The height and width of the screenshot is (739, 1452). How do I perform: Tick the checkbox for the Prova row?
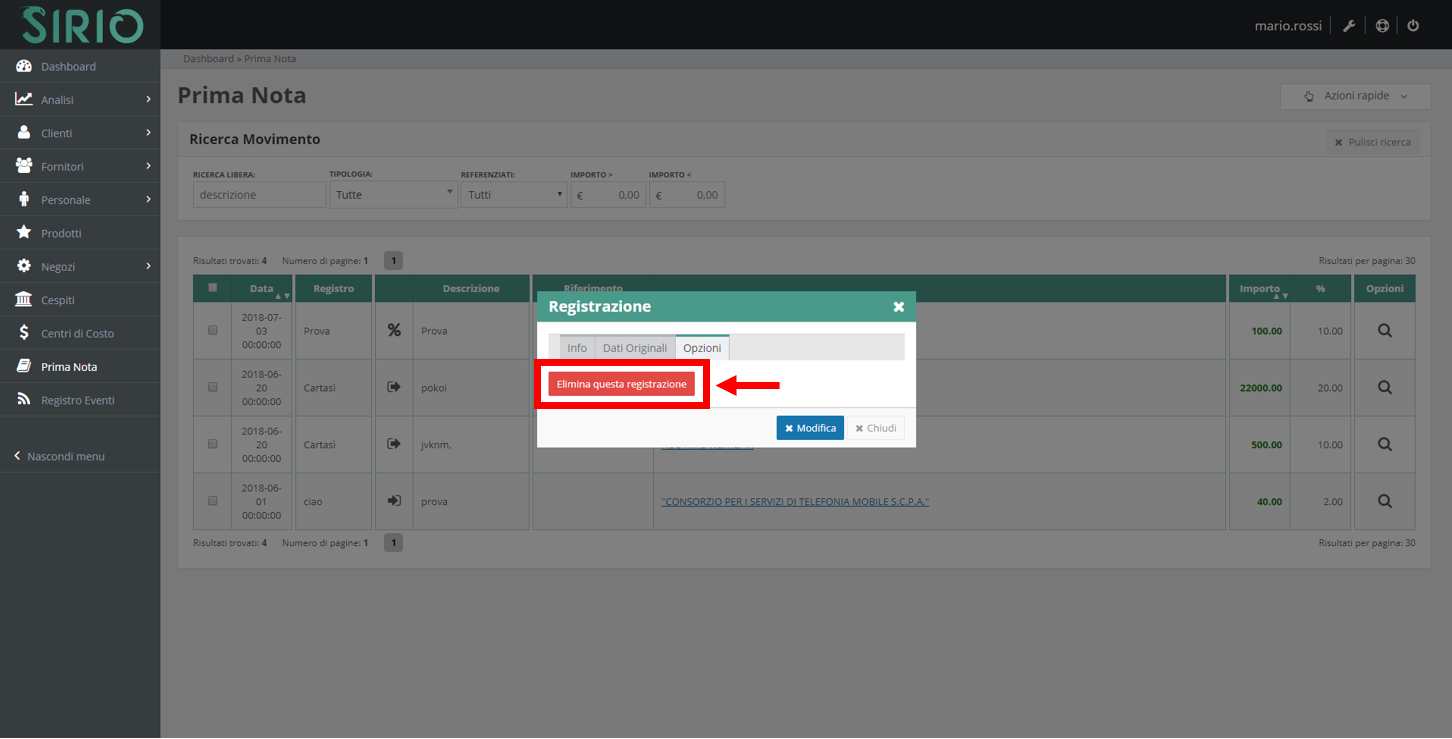[x=212, y=330]
